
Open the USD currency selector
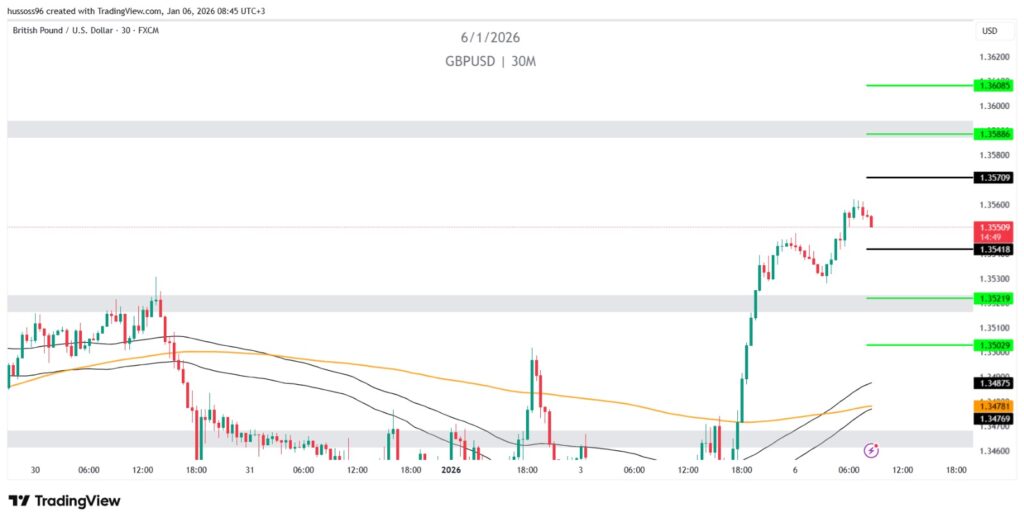pos(990,31)
